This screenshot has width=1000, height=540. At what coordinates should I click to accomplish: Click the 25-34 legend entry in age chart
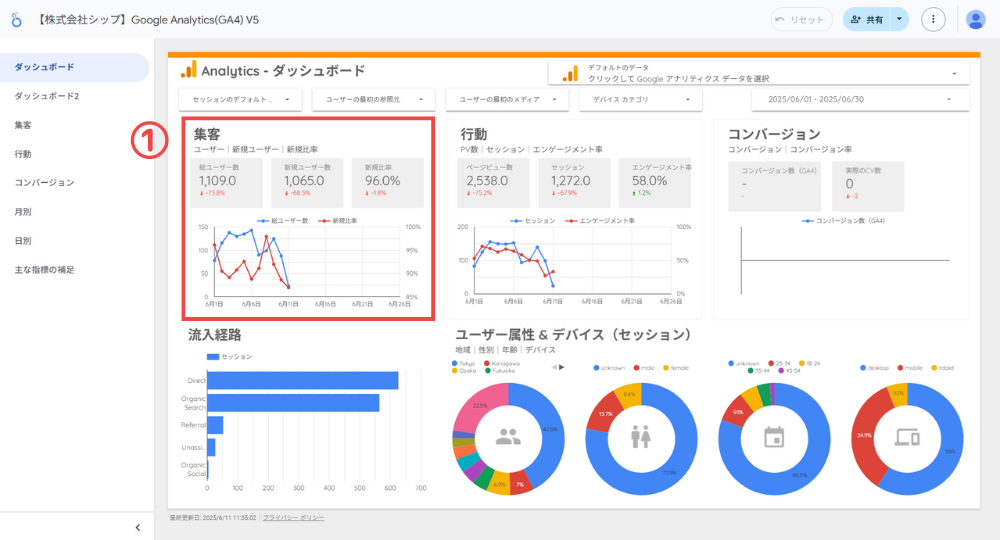779,363
